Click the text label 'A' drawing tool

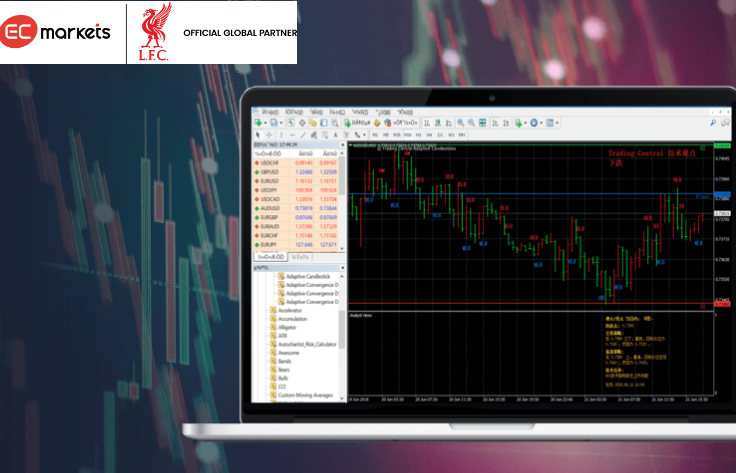[335, 135]
